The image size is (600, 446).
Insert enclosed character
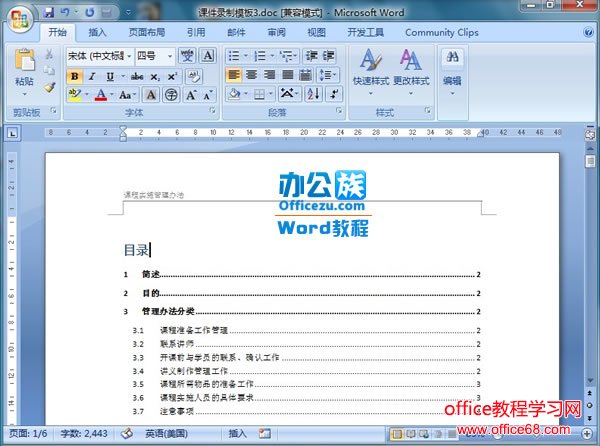(x=171, y=94)
